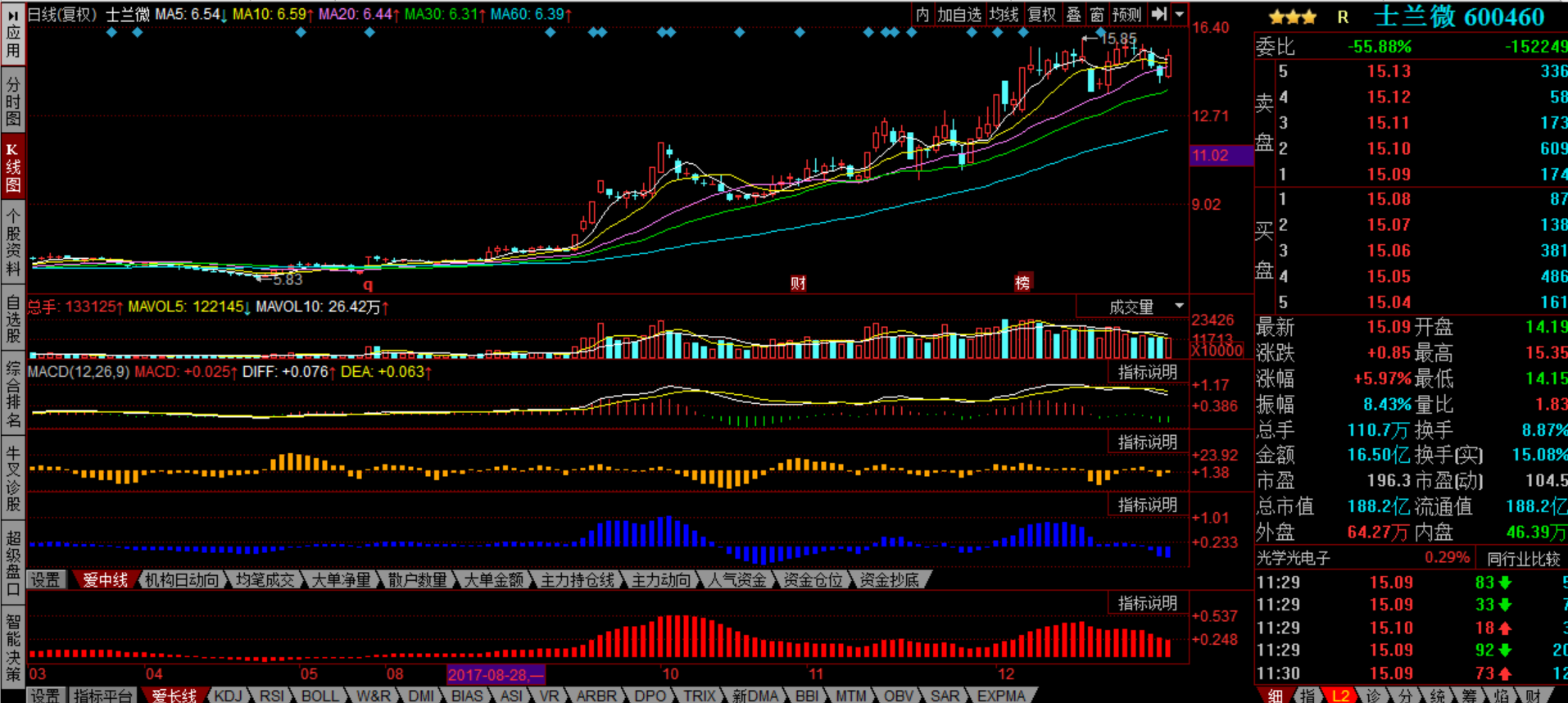The height and width of the screenshot is (703, 1568).
Task: Click the red q marker below the candlesticks
Action: [x=368, y=284]
